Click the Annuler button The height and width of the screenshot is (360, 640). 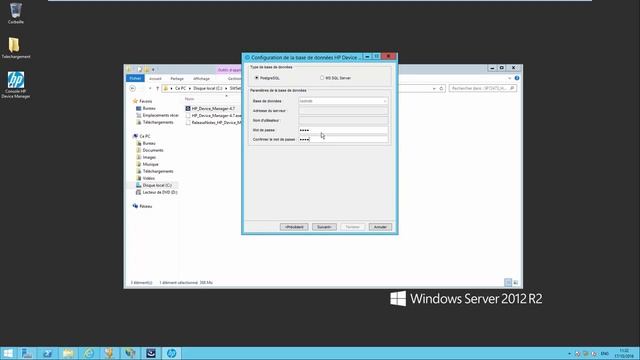(x=380, y=227)
